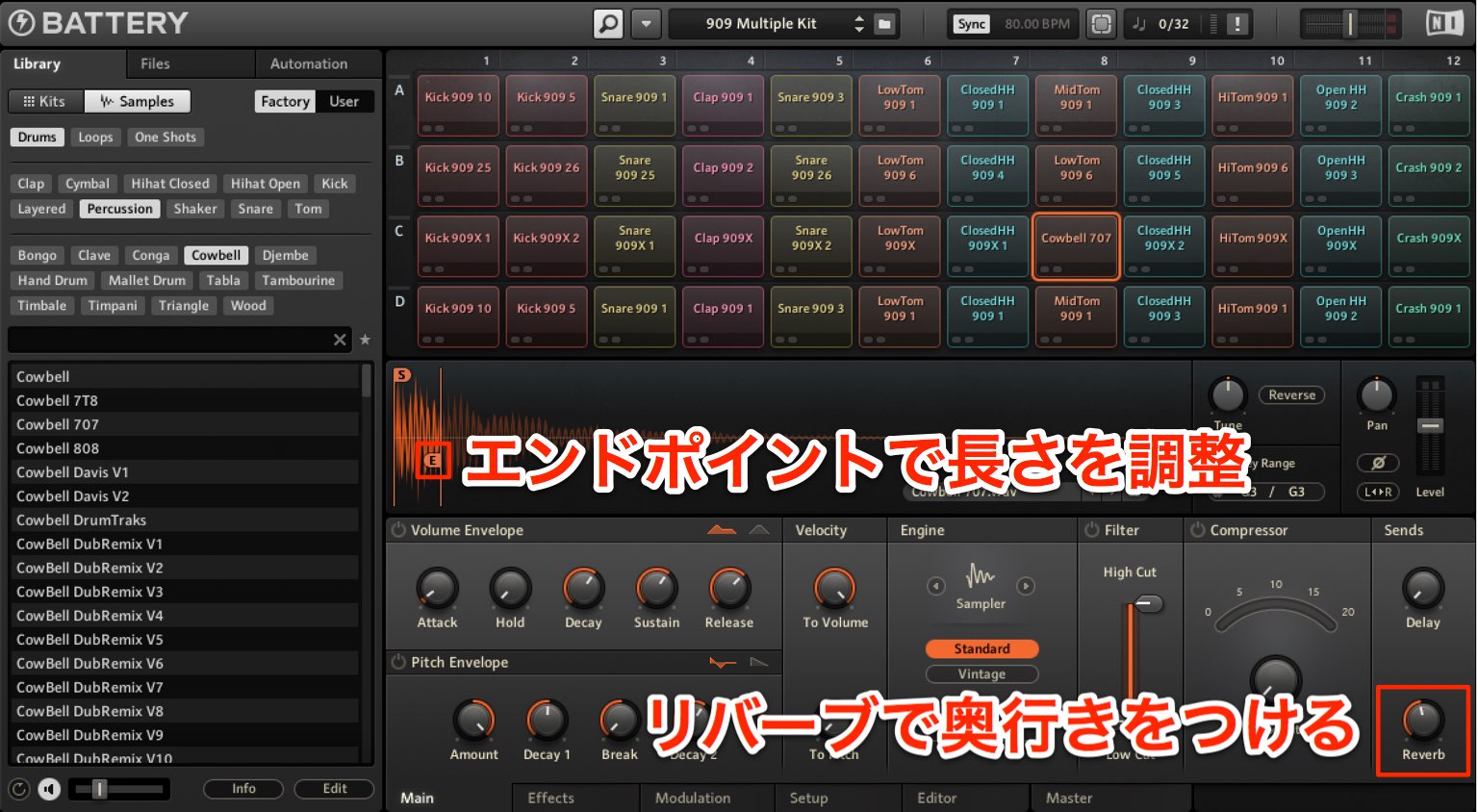1478x812 pixels.
Task: Click the master volume slider in the header
Action: click(x=1350, y=24)
